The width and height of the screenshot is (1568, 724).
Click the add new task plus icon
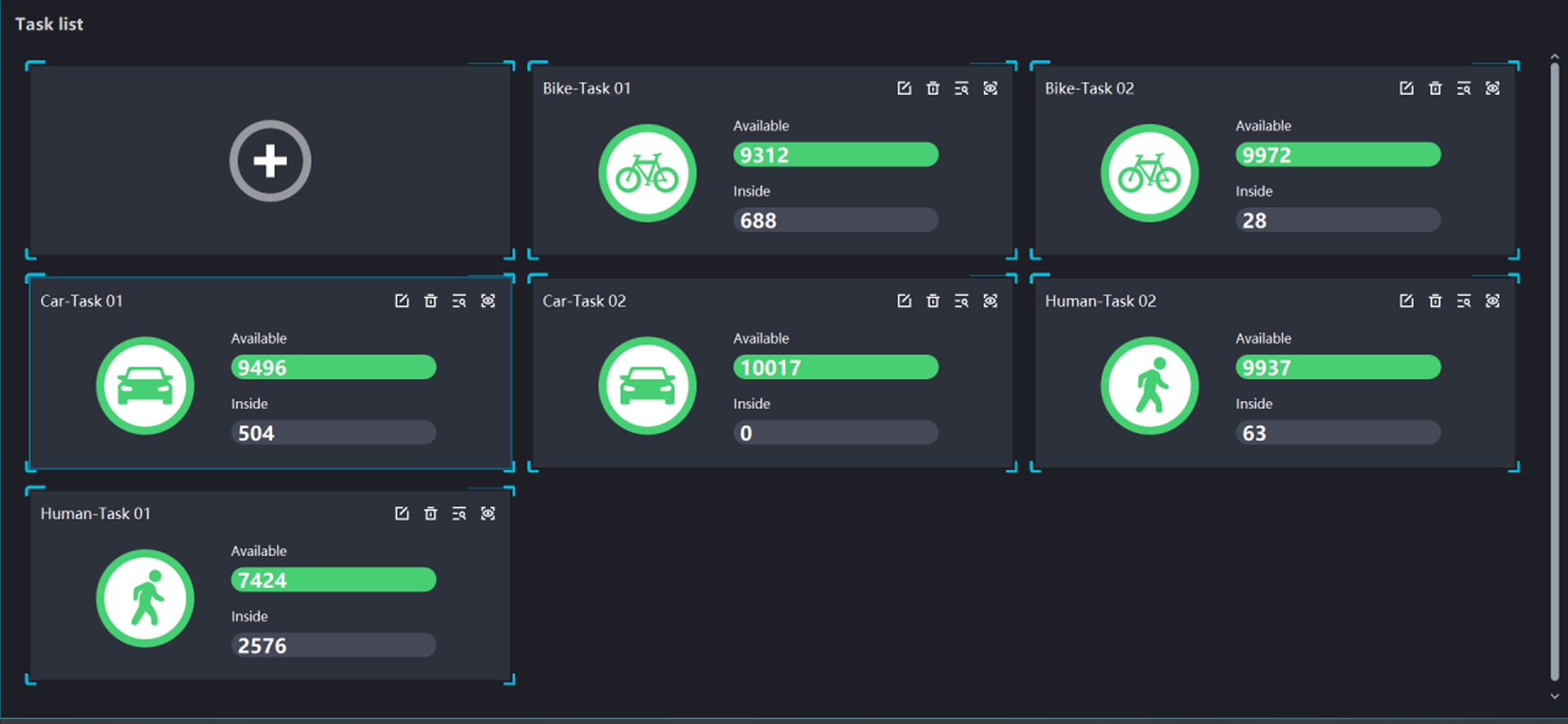tap(269, 161)
